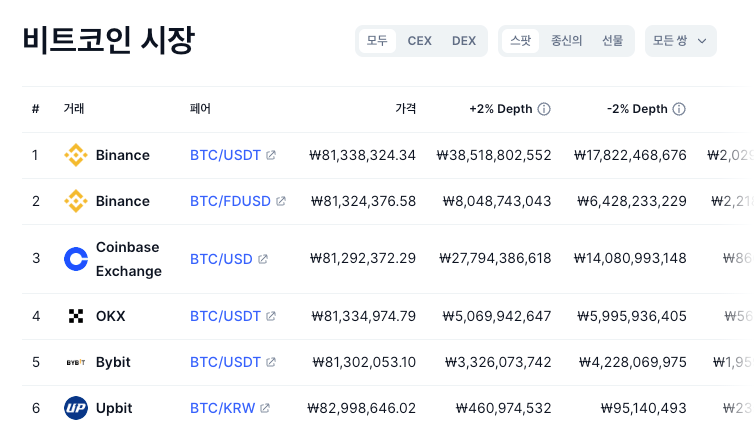Filter markets by CEX

tap(419, 41)
